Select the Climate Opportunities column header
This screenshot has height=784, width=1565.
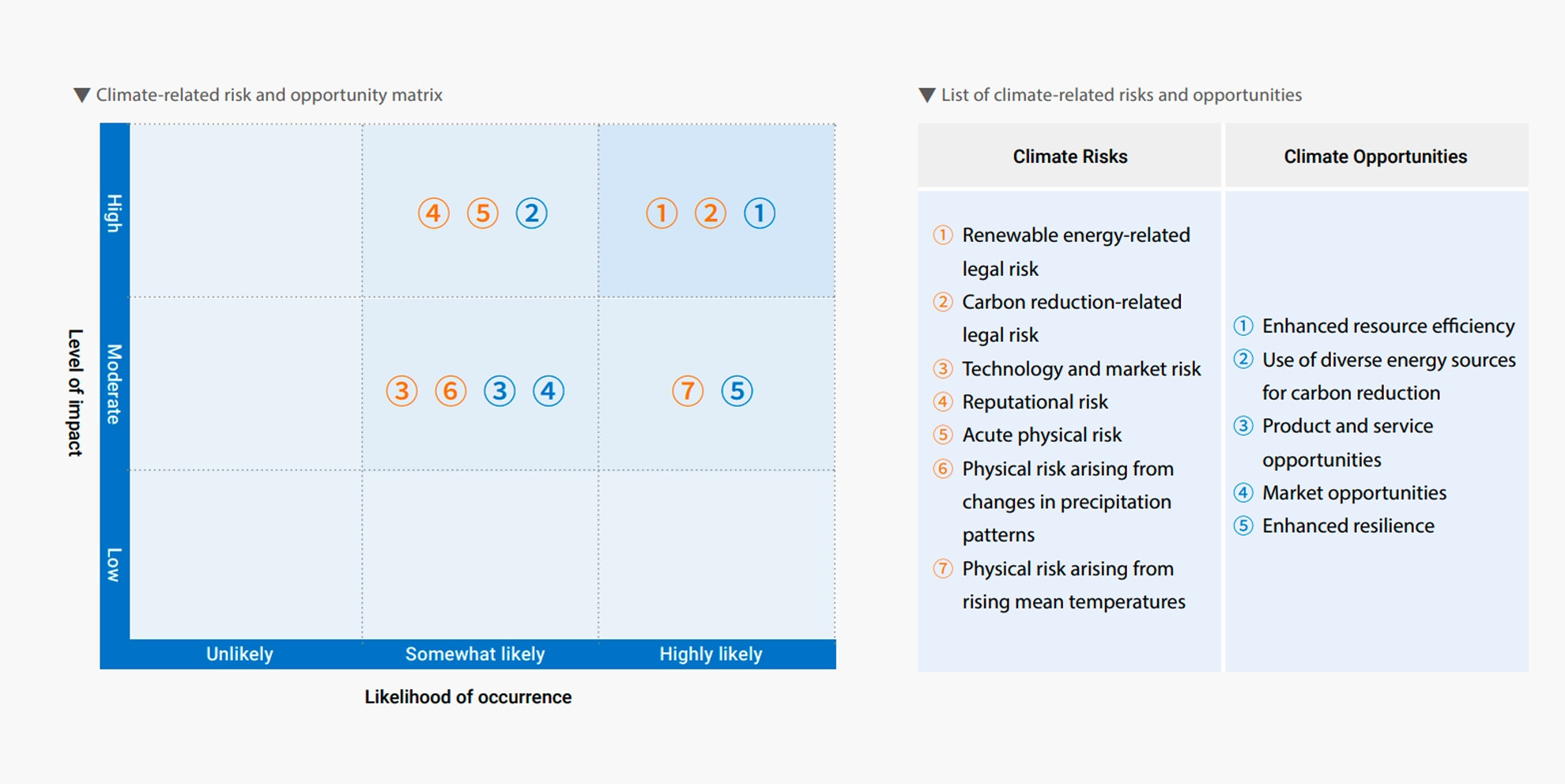coord(1375,156)
